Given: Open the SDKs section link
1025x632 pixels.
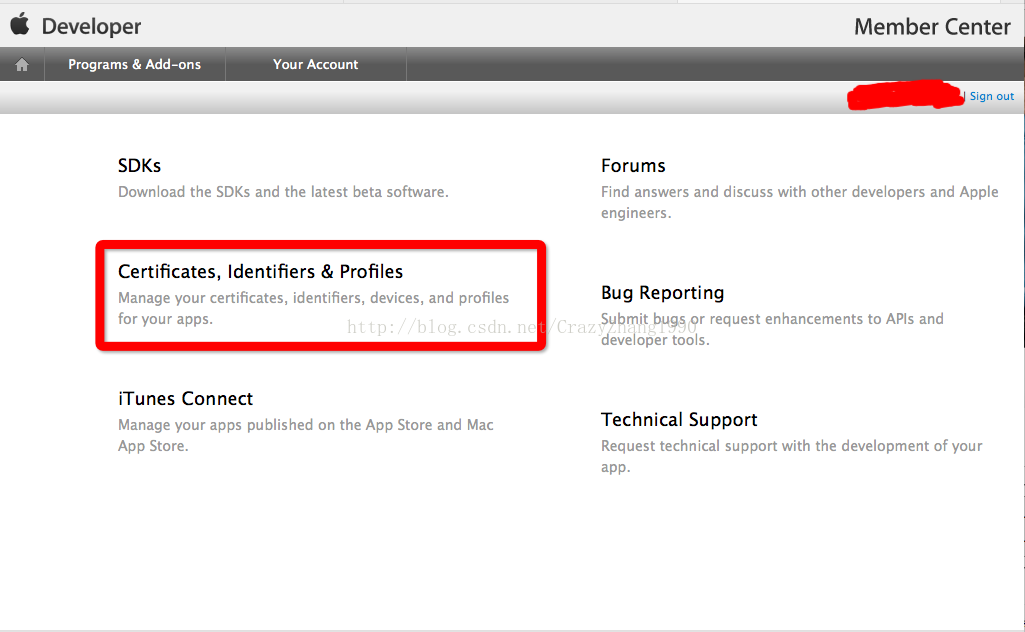Looking at the screenshot, I should pos(139,165).
